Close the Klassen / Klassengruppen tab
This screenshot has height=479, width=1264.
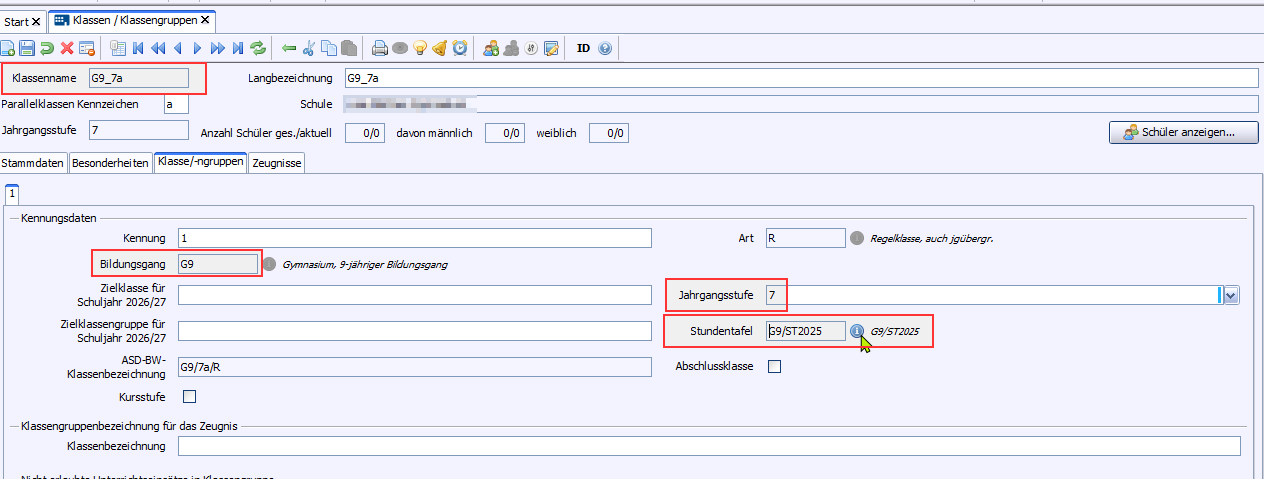click(206, 20)
